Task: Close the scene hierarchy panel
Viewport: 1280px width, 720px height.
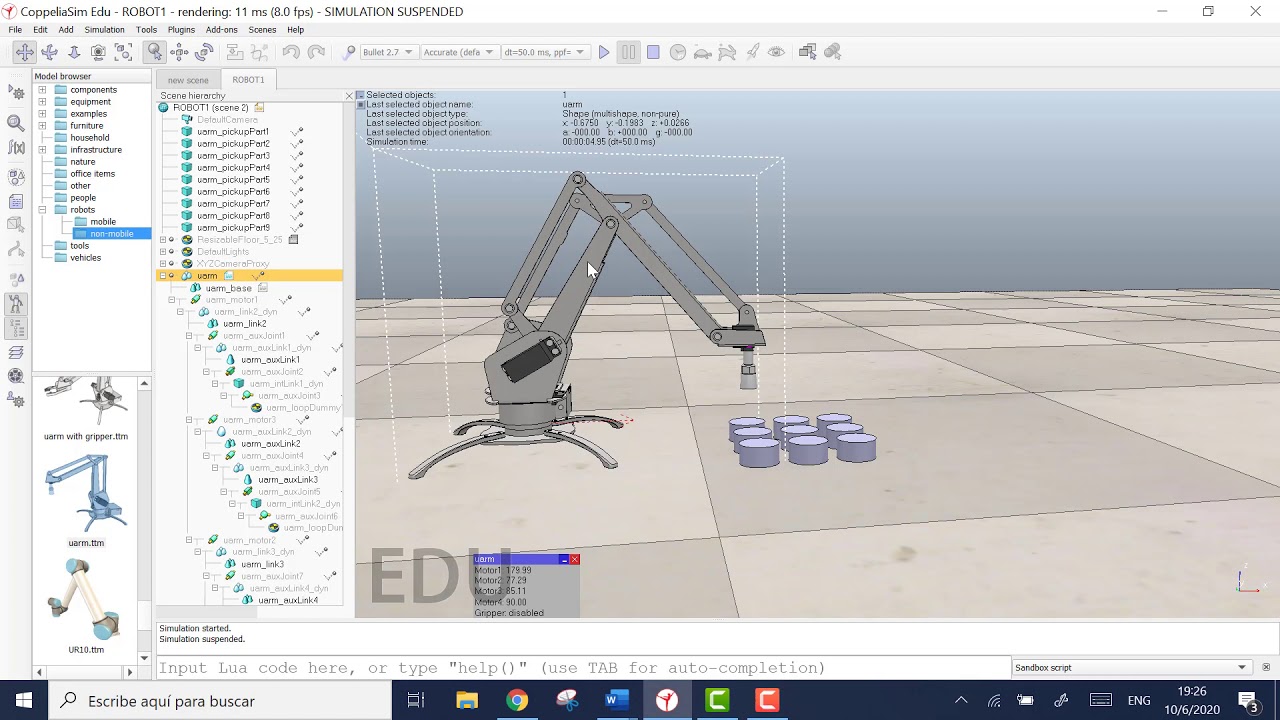Action: 348,96
